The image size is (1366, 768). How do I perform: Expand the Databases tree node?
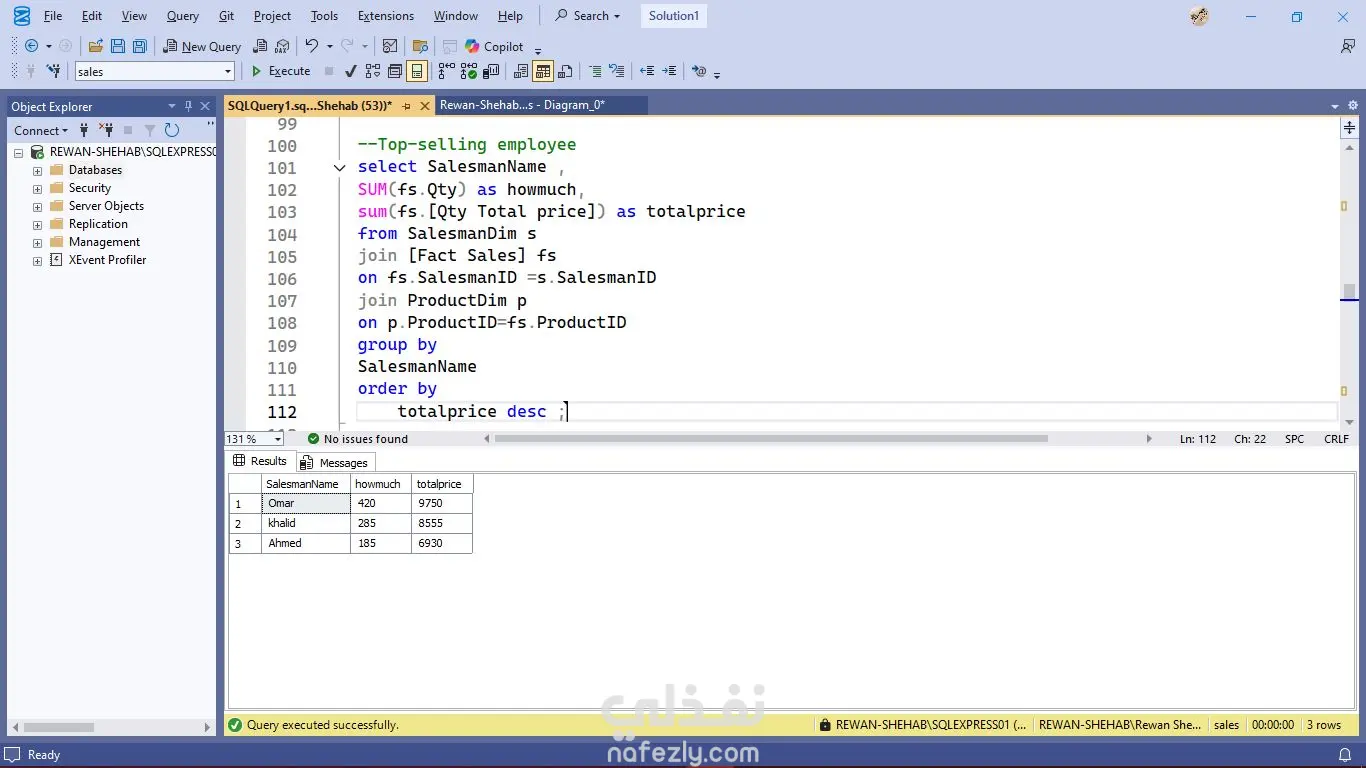click(x=37, y=170)
